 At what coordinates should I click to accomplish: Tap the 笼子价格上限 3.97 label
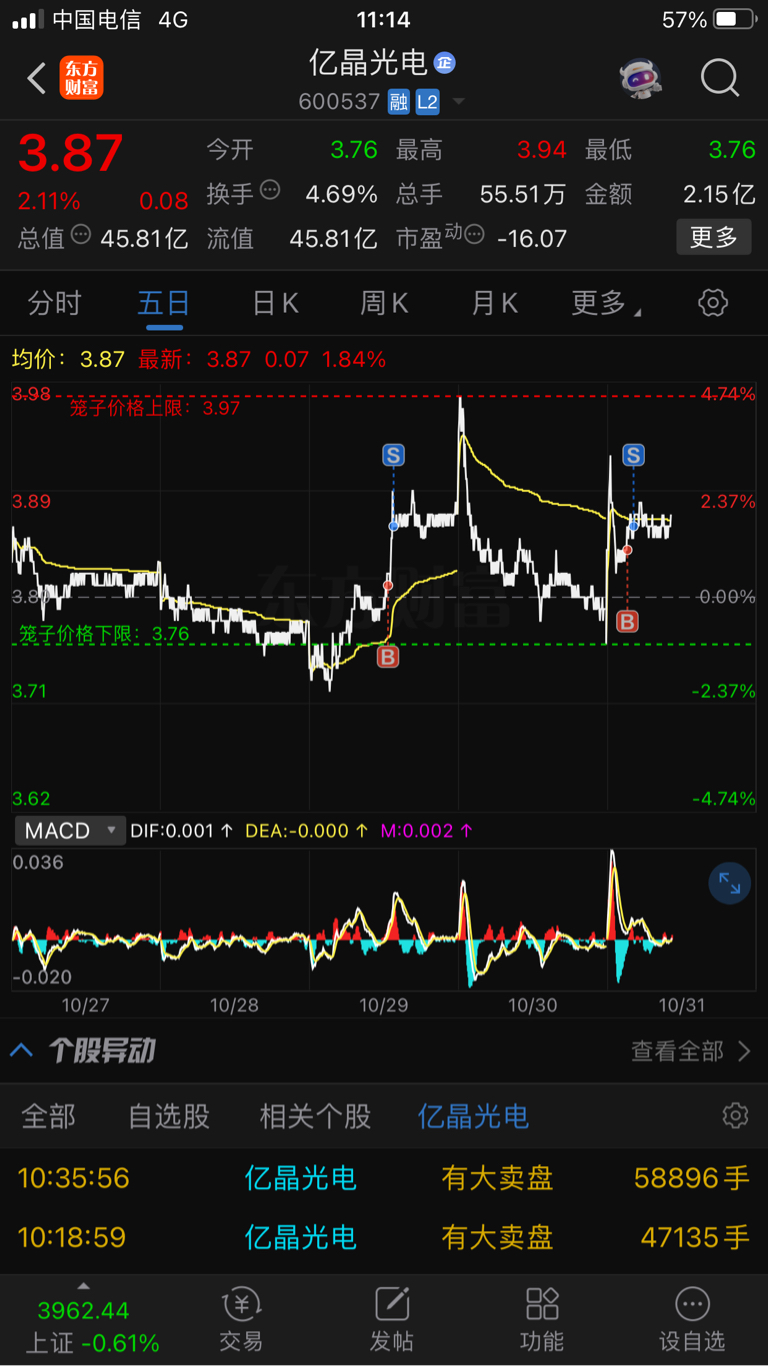pos(155,408)
